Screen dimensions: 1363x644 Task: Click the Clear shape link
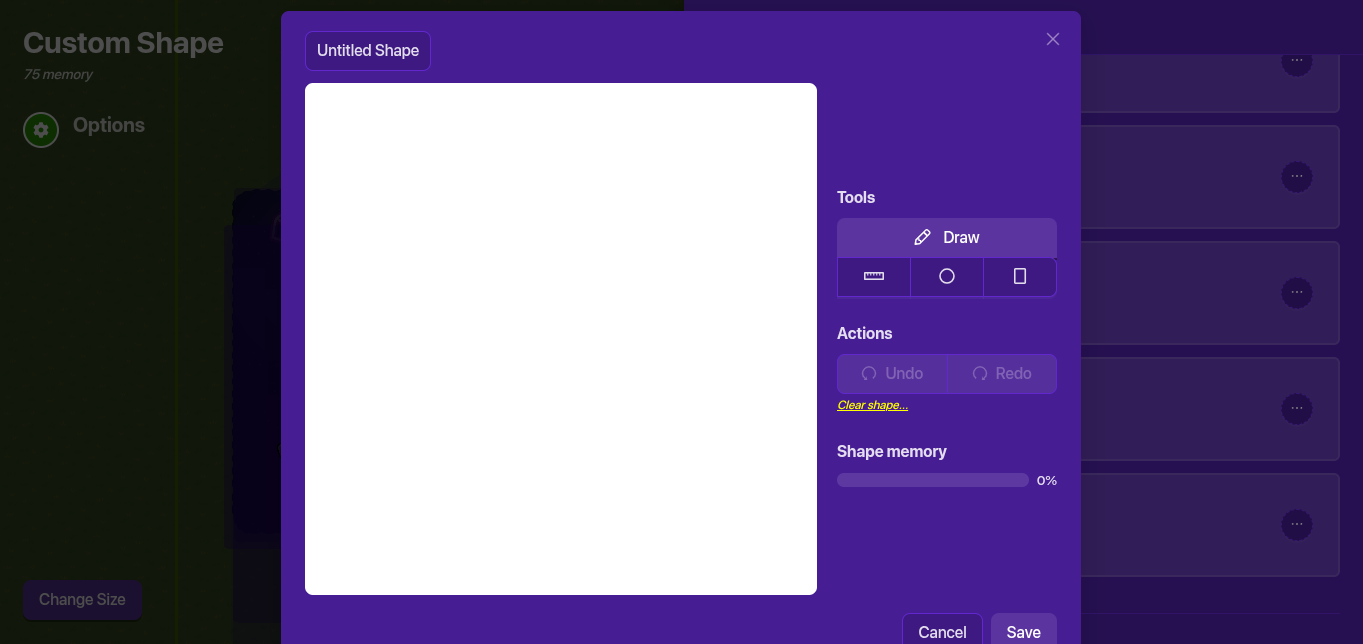coord(872,405)
